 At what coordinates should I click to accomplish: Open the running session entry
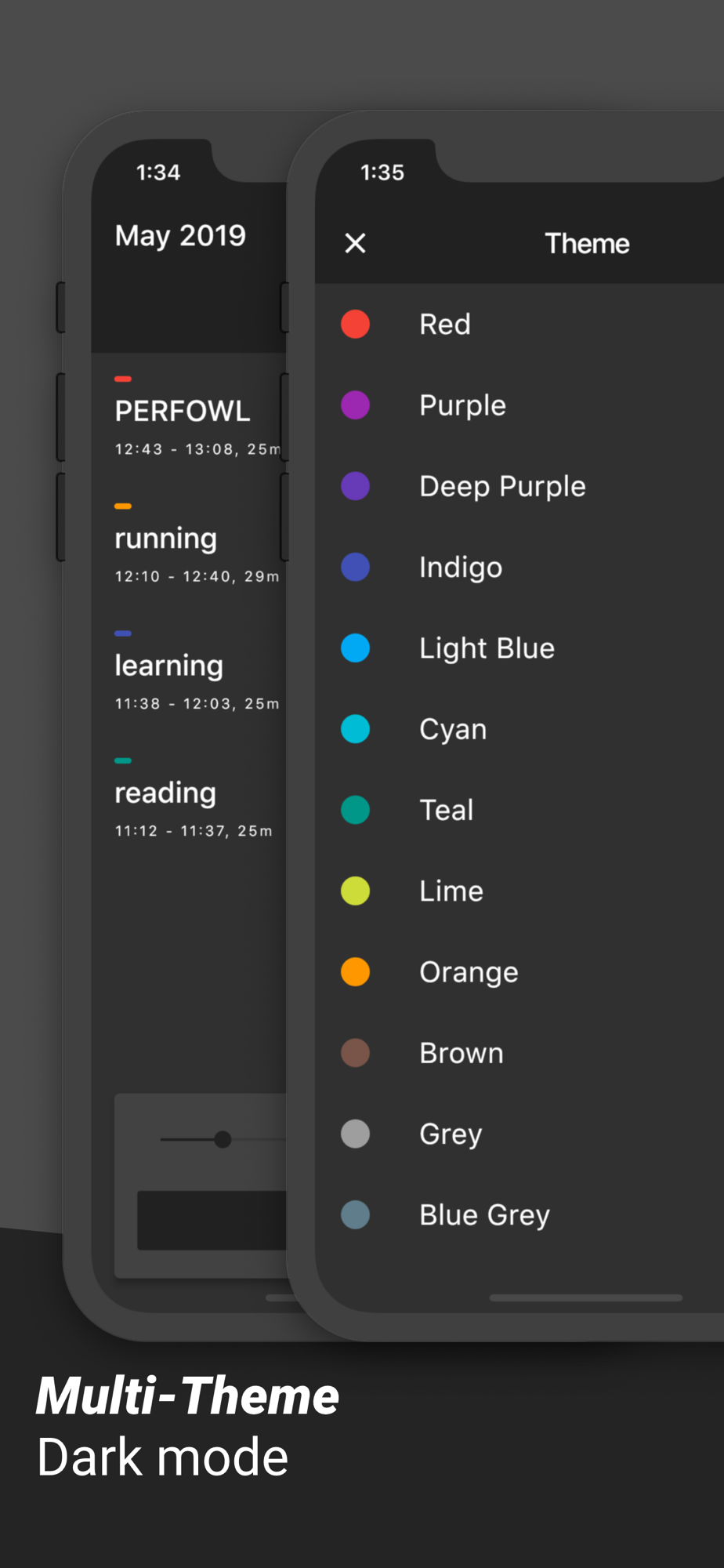click(196, 544)
